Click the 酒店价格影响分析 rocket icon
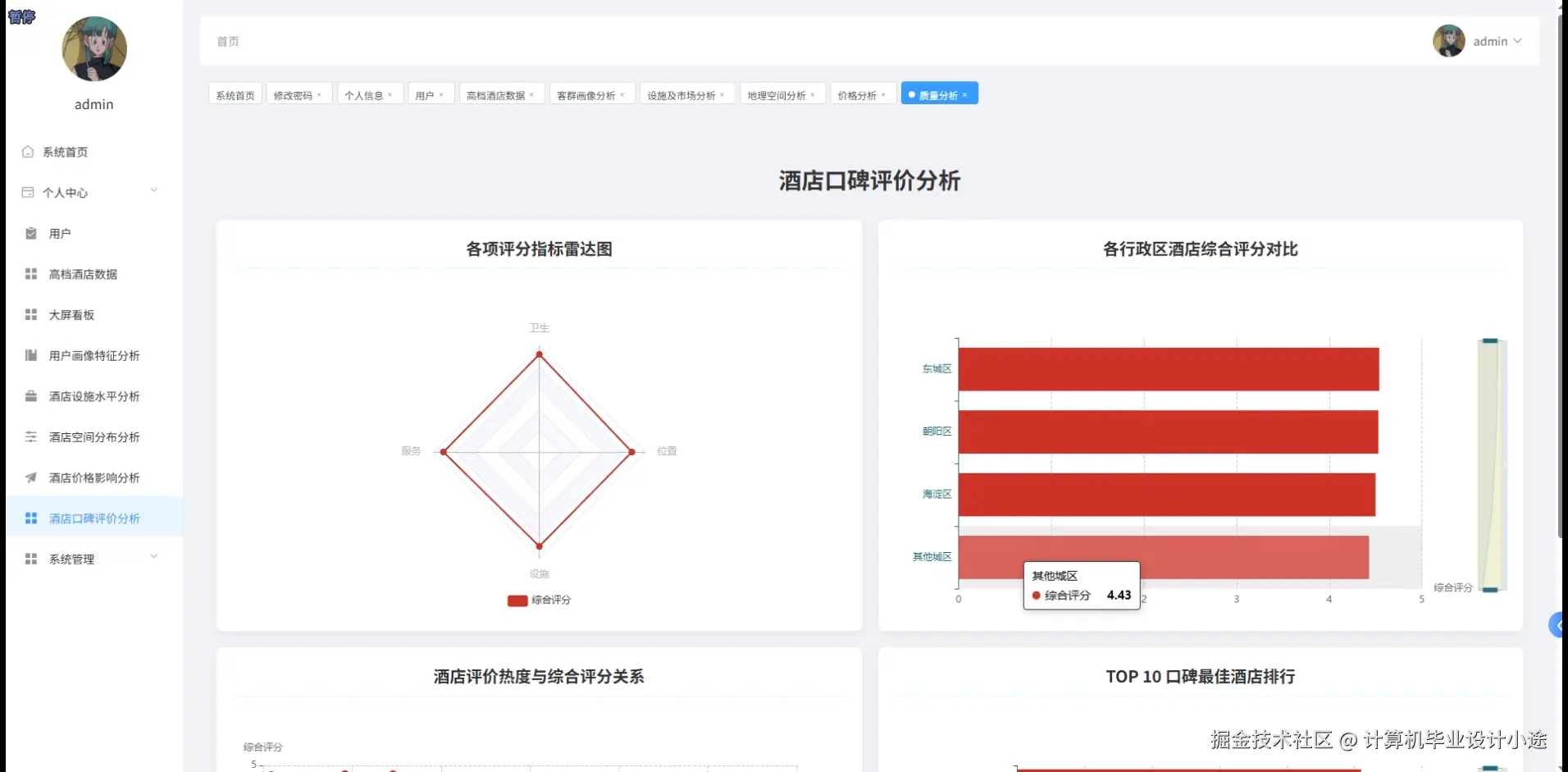 (30, 477)
